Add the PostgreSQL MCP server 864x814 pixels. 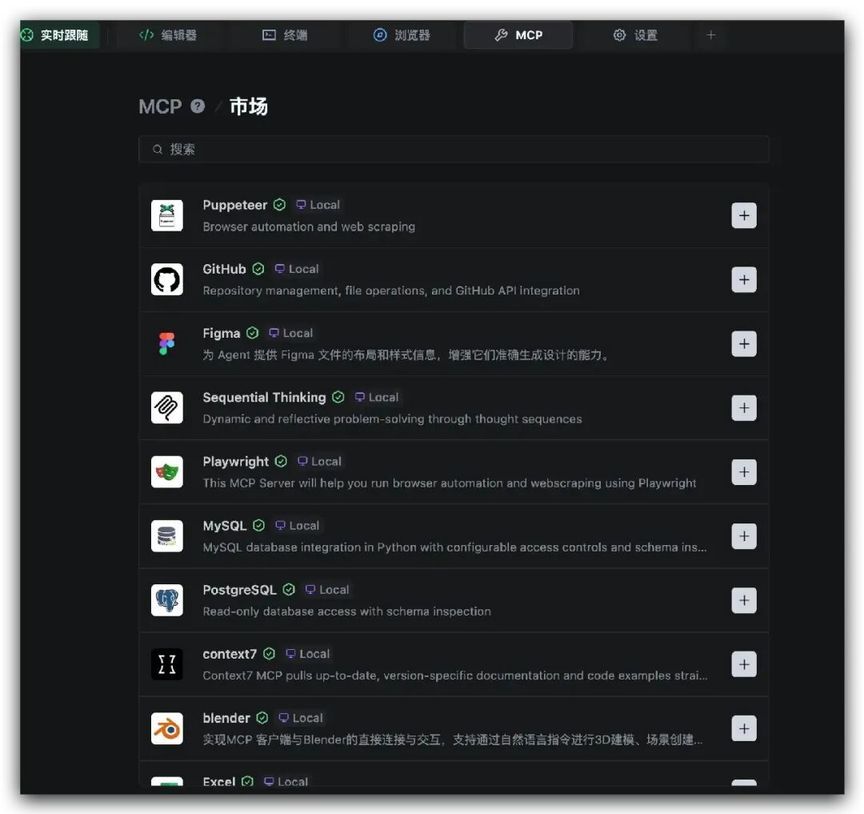coord(744,600)
